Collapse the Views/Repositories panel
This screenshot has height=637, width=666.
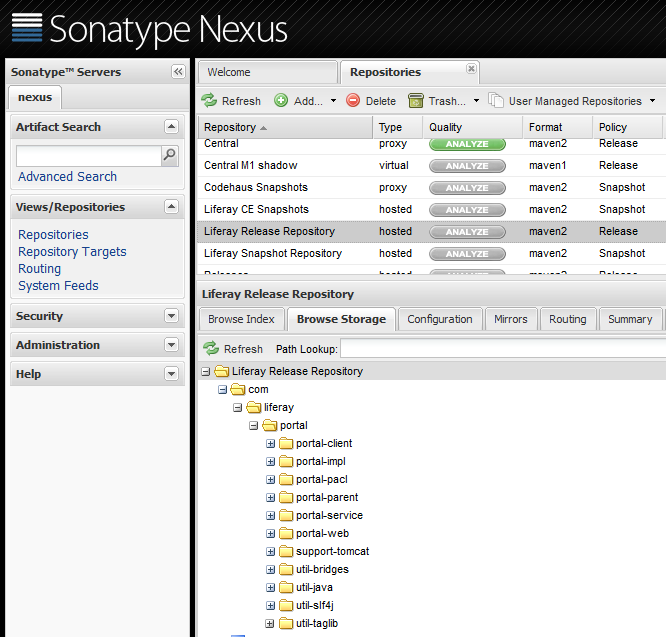pyautogui.click(x=171, y=207)
